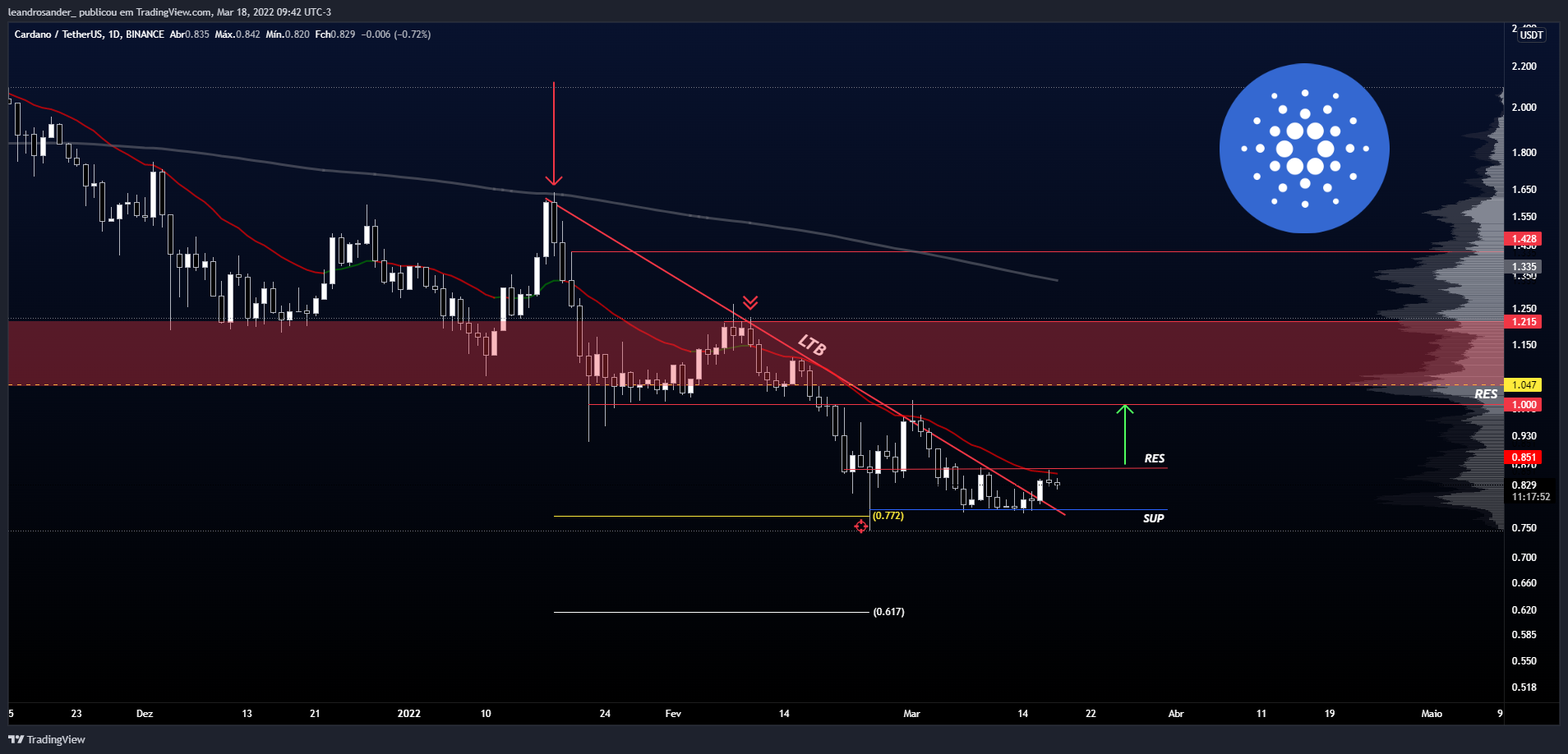This screenshot has height=754, width=1568.
Task: Click Mar on the time axis
Action: [911, 714]
